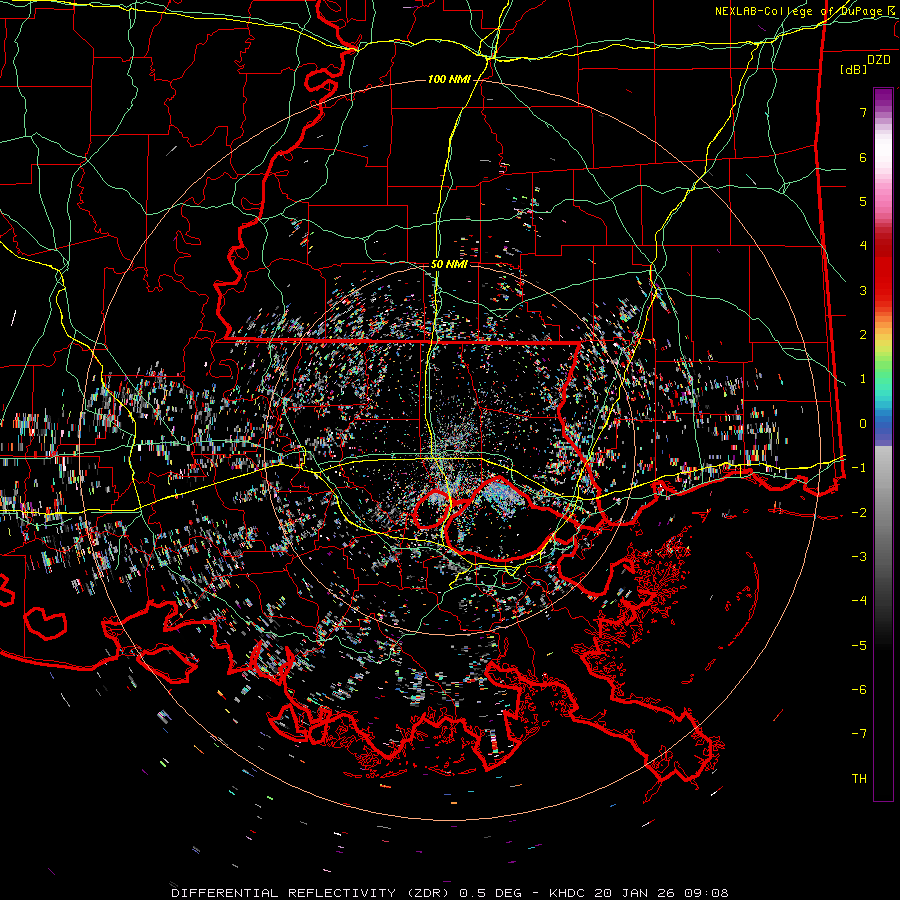This screenshot has width=900, height=900.
Task: Click the 4 value on color scale
Action: point(863,246)
